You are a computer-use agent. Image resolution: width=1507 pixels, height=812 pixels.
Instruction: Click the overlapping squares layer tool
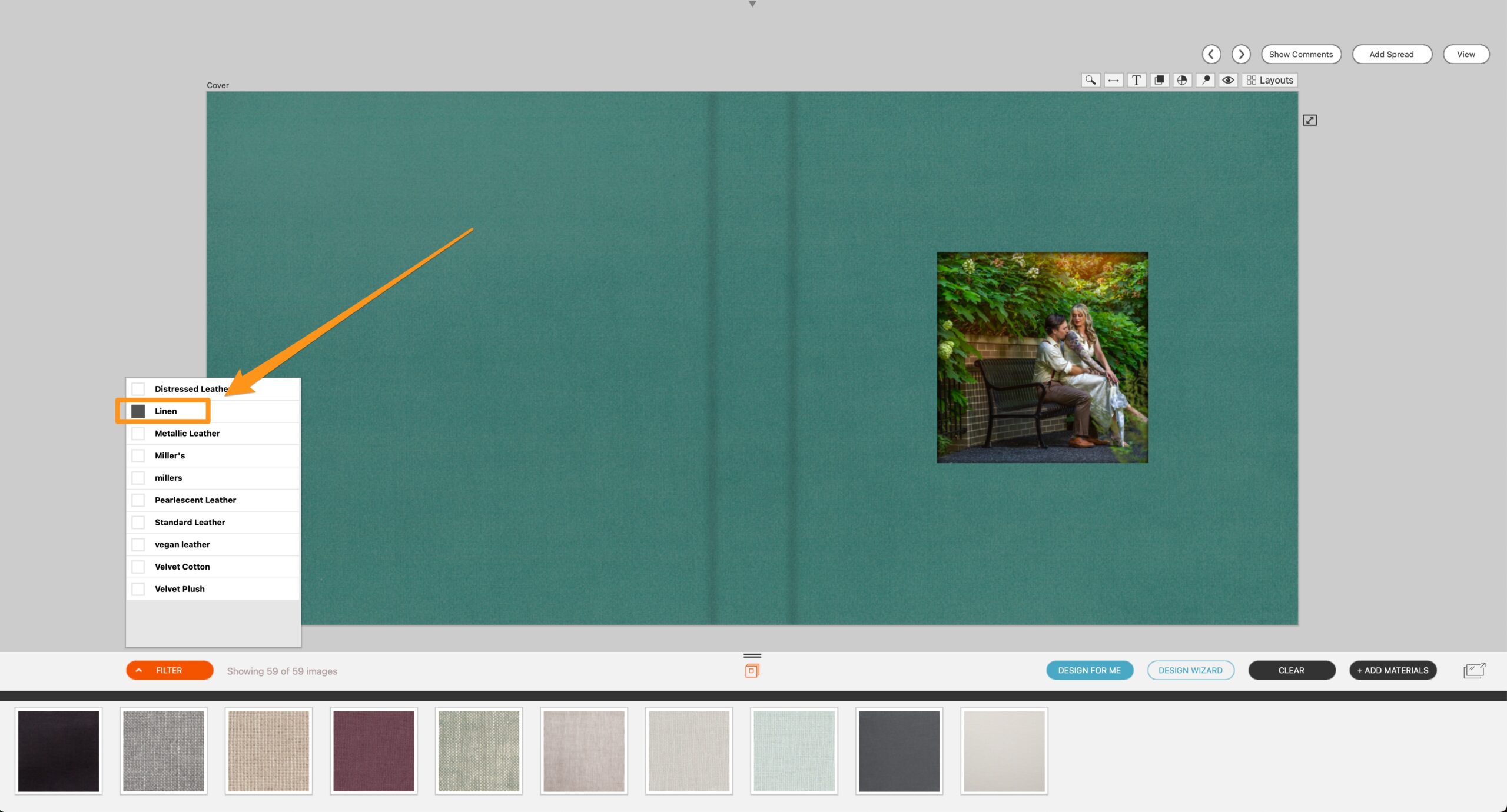[x=1159, y=80]
